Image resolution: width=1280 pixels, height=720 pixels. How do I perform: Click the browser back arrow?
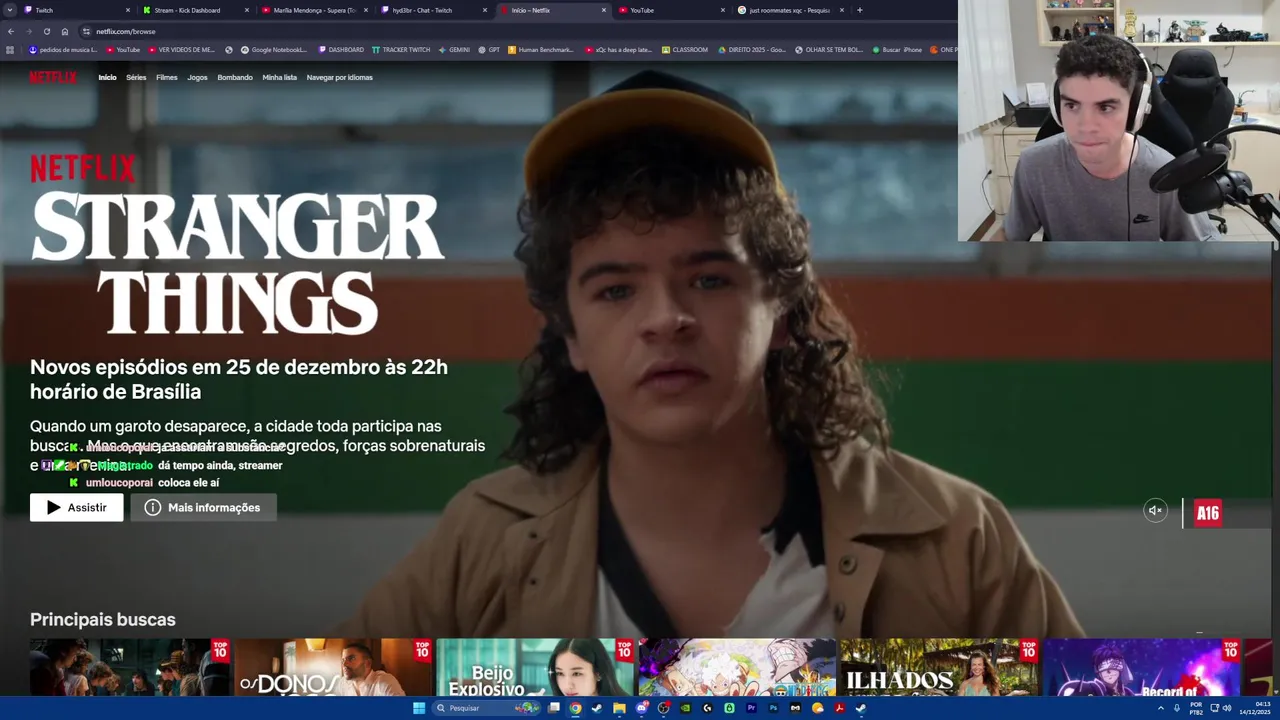[x=11, y=31]
